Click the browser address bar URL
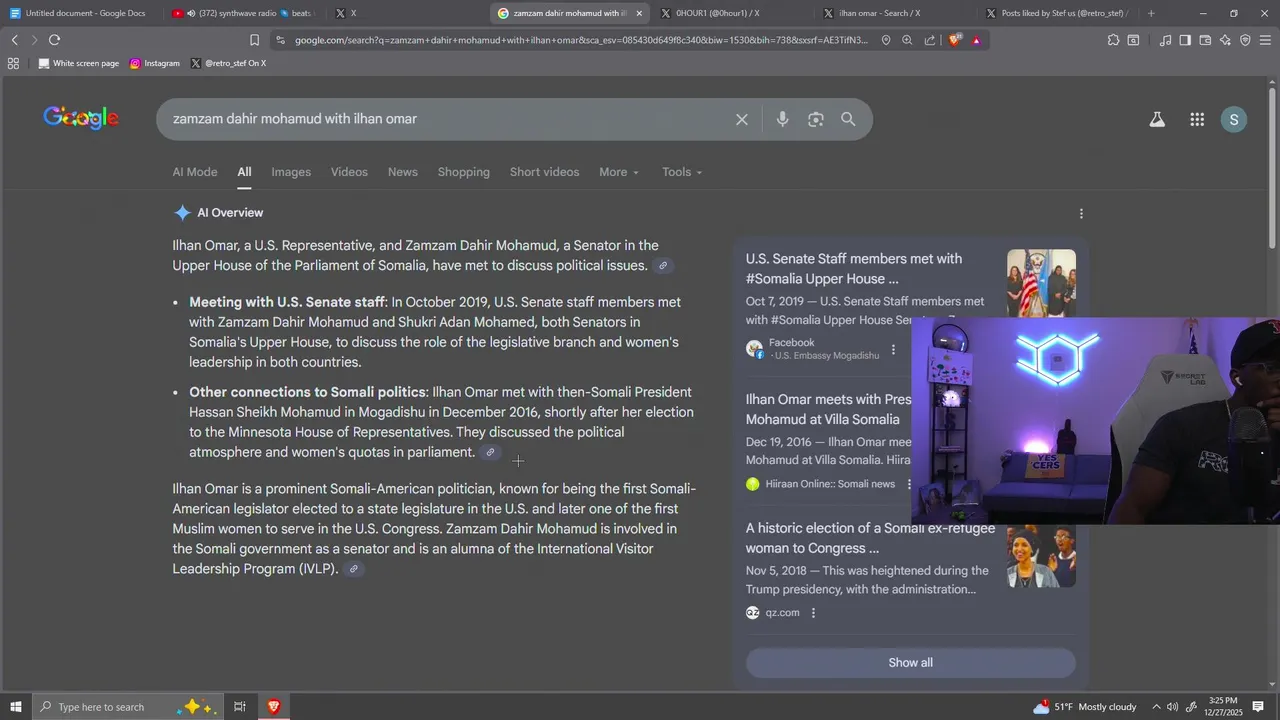Screen dimensions: 1280x720 (582, 40)
